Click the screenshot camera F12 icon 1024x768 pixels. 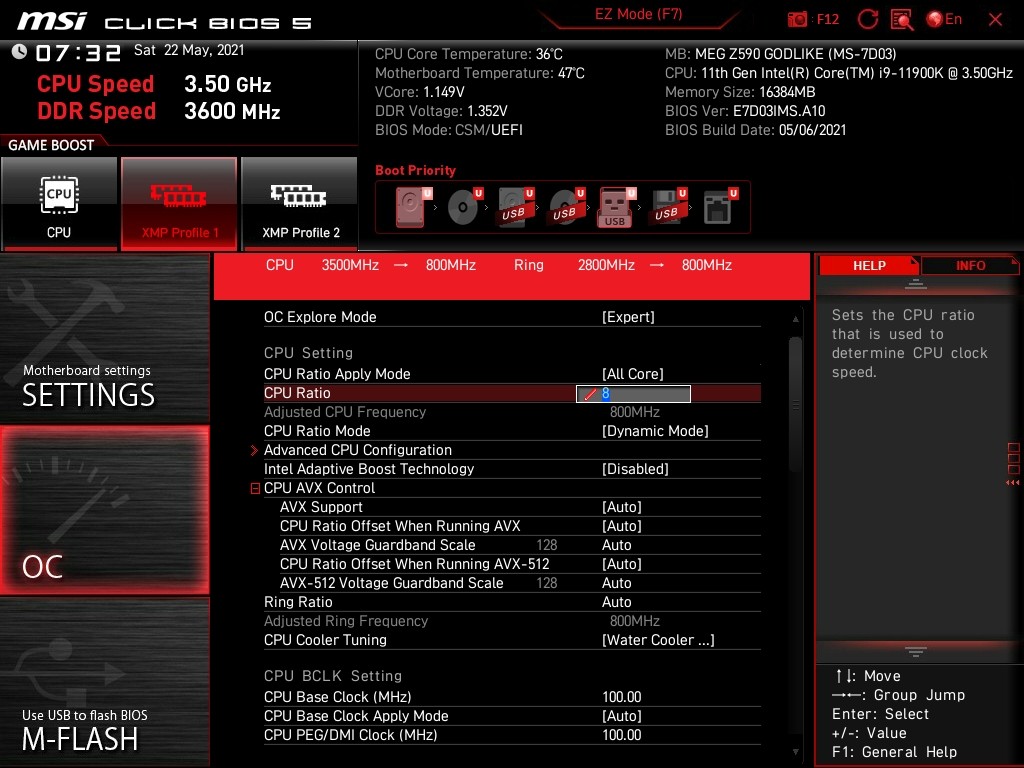point(798,19)
